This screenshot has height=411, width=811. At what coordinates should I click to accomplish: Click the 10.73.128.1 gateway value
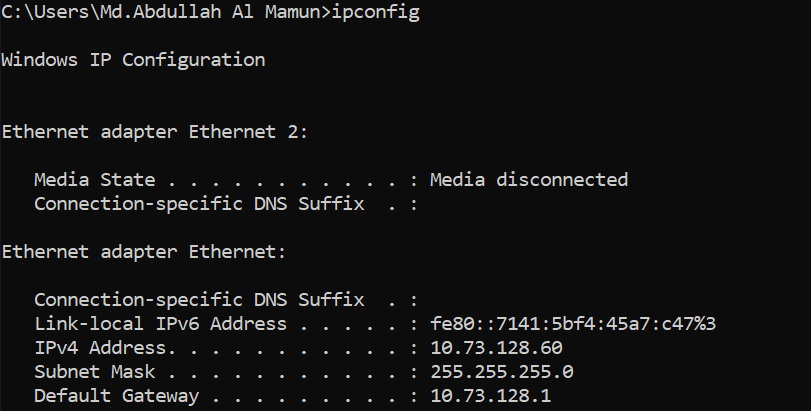click(x=491, y=396)
